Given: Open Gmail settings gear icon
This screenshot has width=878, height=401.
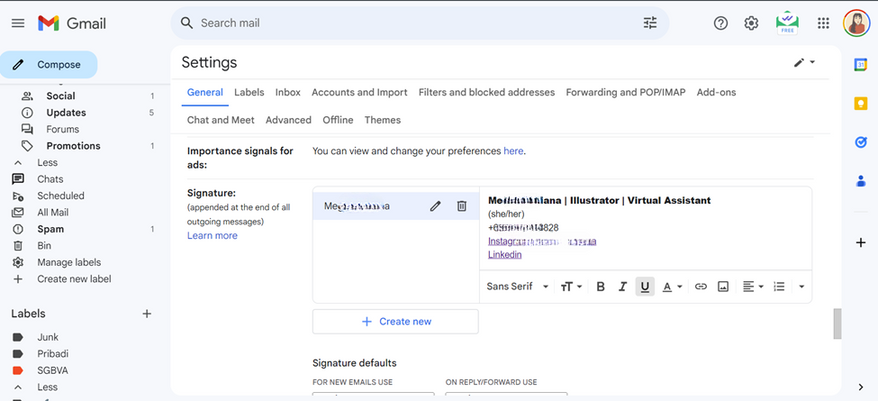Looking at the screenshot, I should click(751, 23).
